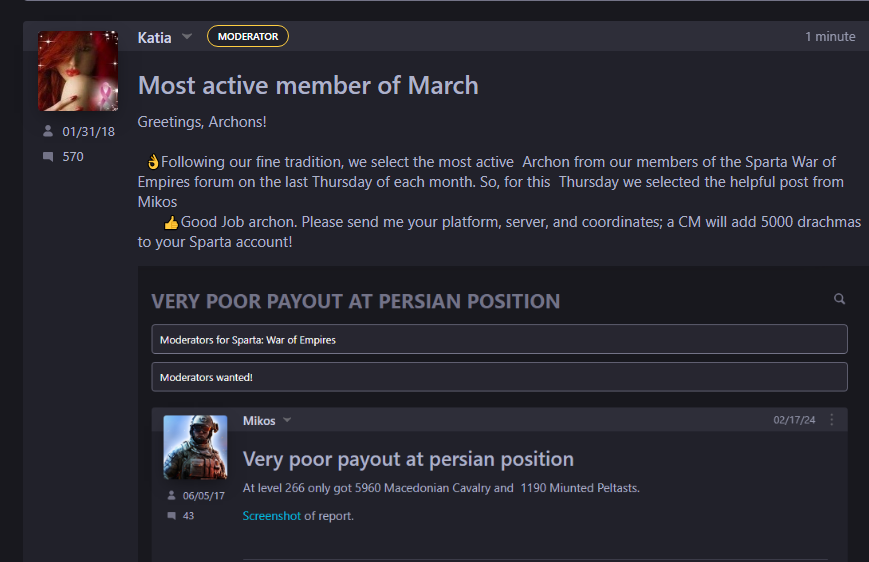Viewport: 869px width, 562px height.
Task: Open the Moderators wanted! notice
Action: coord(499,377)
